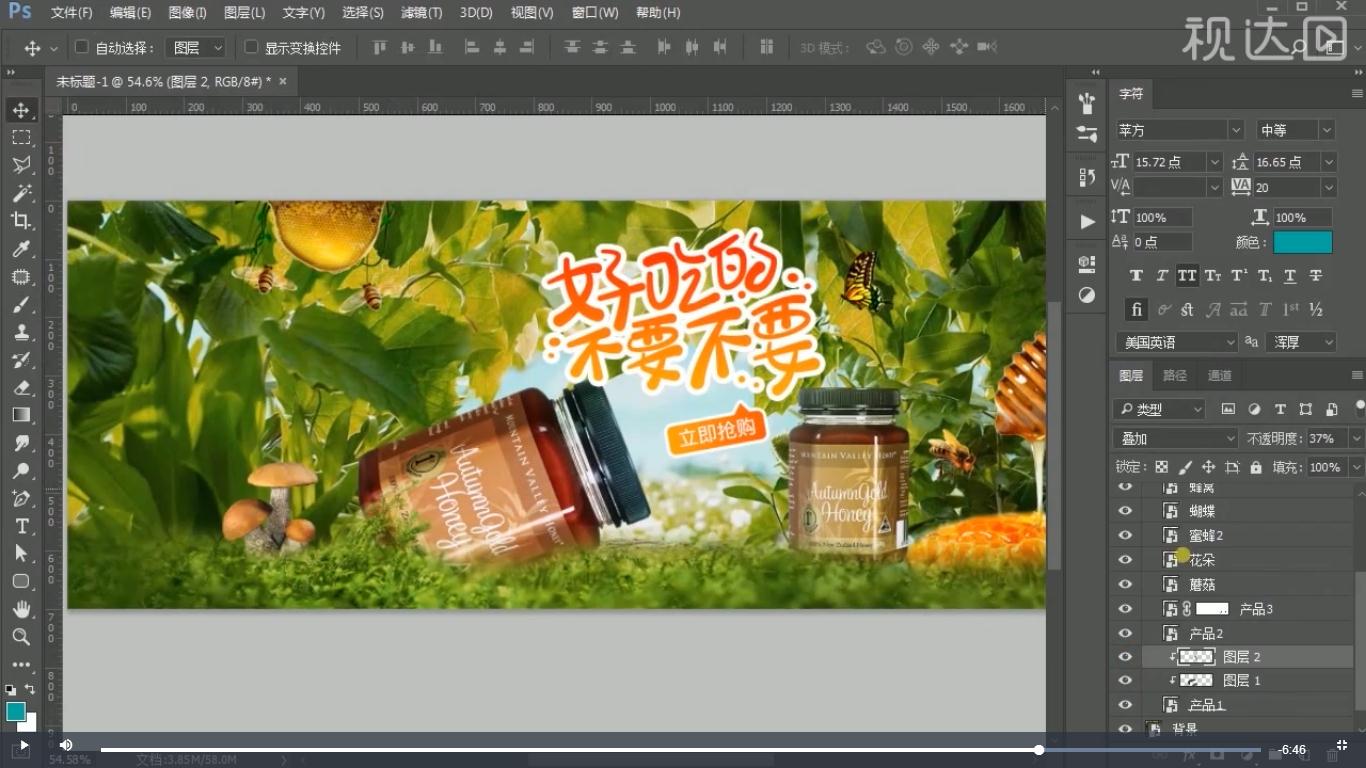Select the Lasso tool
The width and height of the screenshot is (1366, 768).
[x=22, y=166]
